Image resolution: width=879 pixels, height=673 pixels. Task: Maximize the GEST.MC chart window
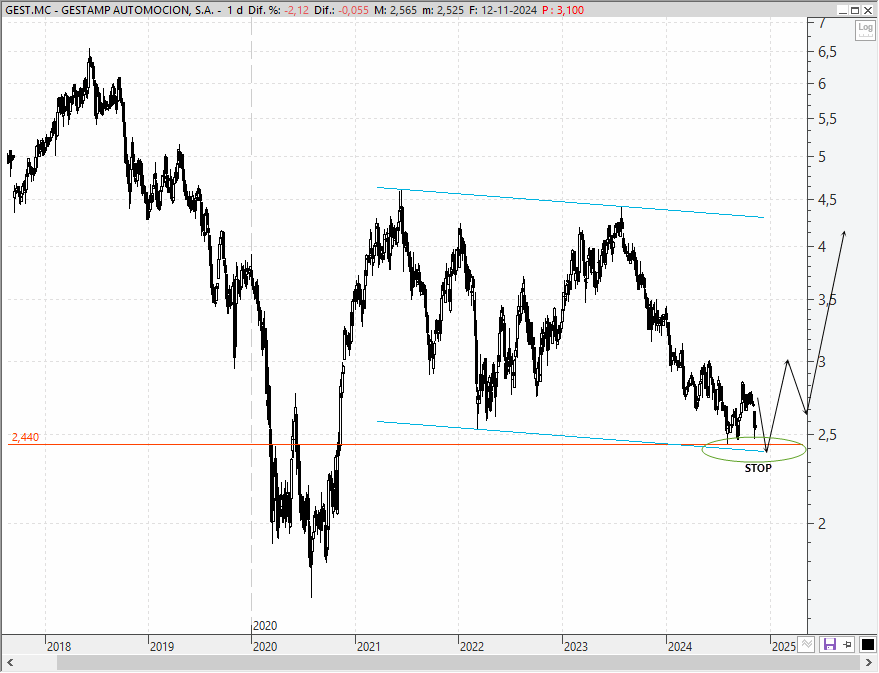tap(855, 10)
